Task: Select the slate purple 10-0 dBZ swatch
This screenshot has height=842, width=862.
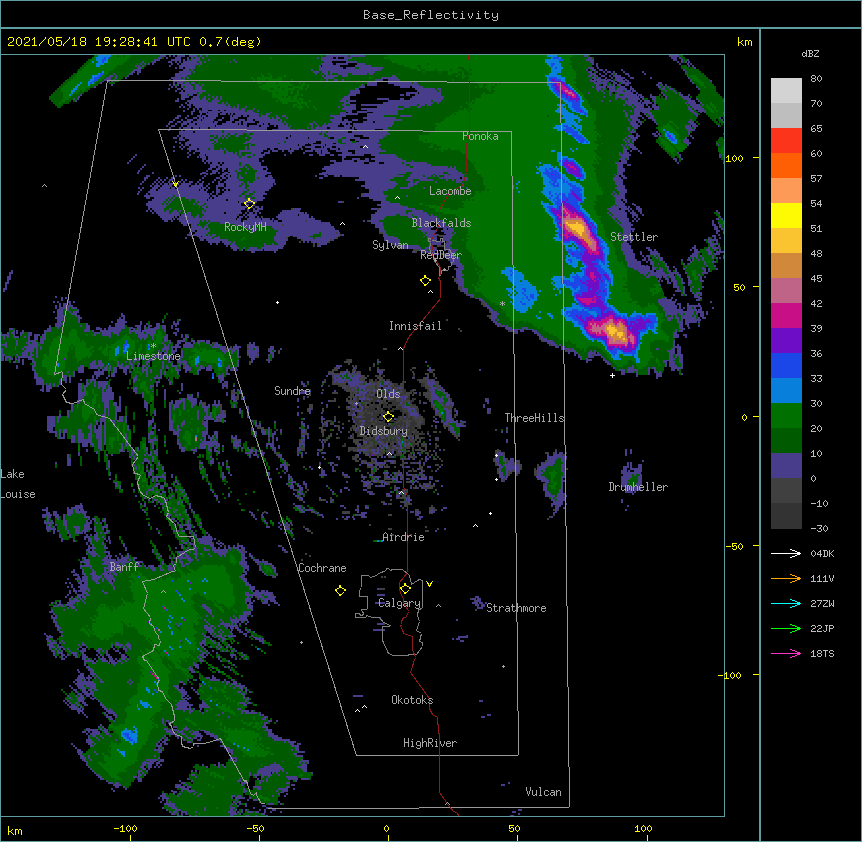Action: (786, 466)
